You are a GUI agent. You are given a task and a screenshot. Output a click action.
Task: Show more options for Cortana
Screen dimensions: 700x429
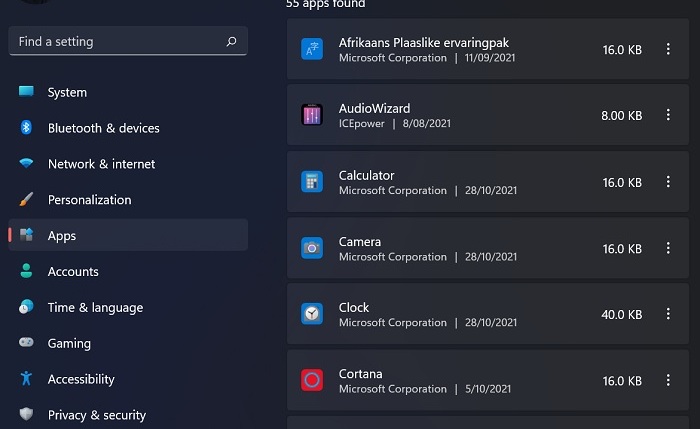[x=668, y=380]
